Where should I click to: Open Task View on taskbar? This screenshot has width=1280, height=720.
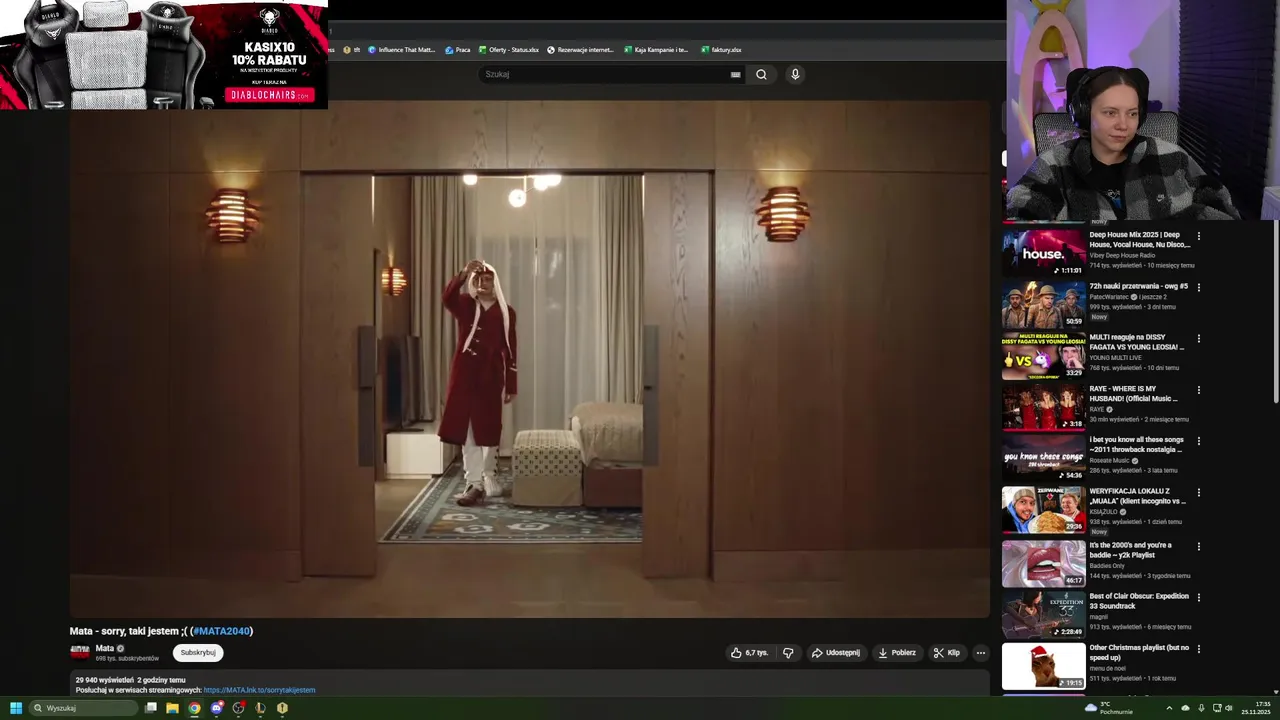click(151, 708)
